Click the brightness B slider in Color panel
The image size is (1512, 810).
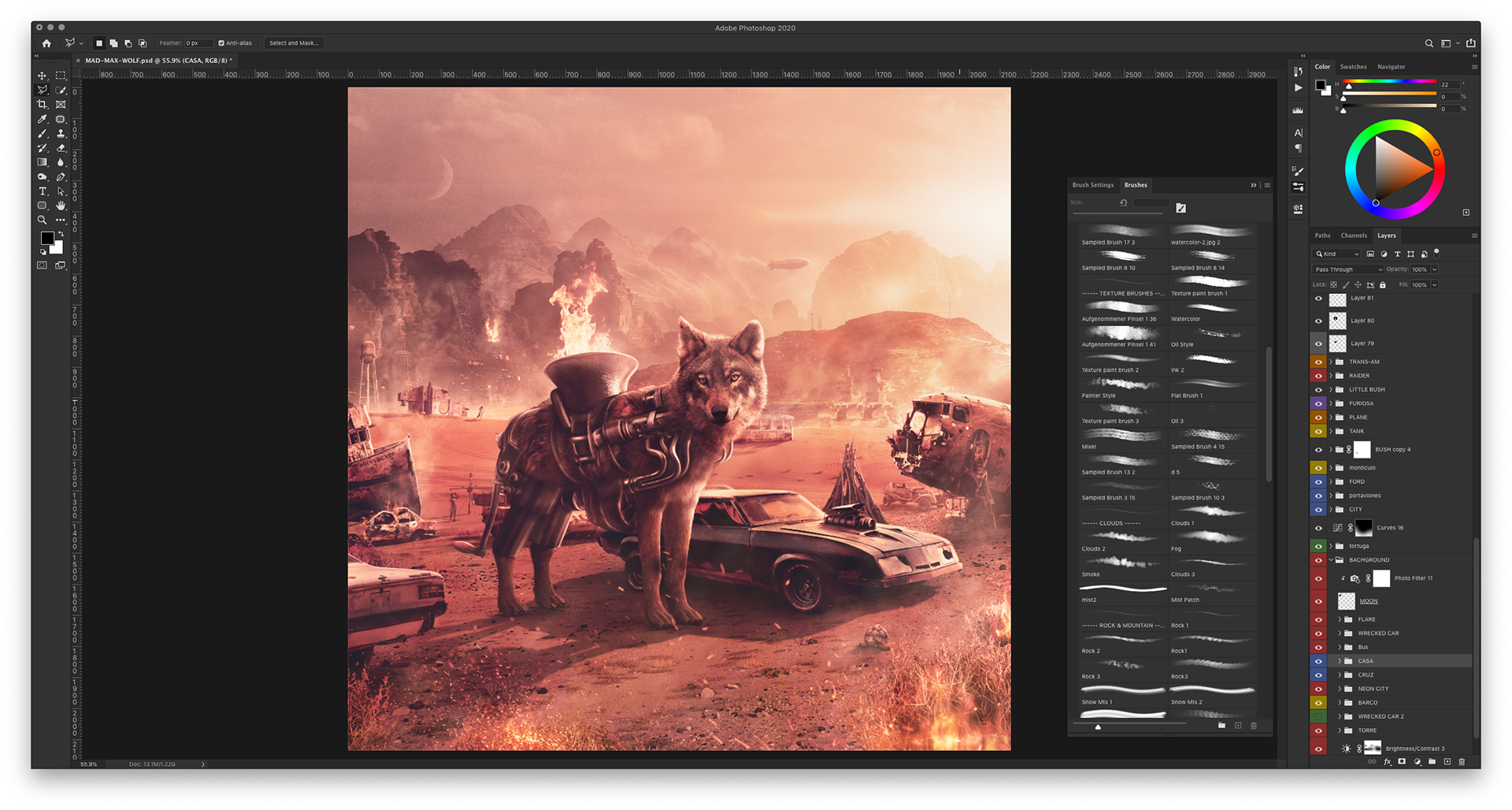point(1389,107)
